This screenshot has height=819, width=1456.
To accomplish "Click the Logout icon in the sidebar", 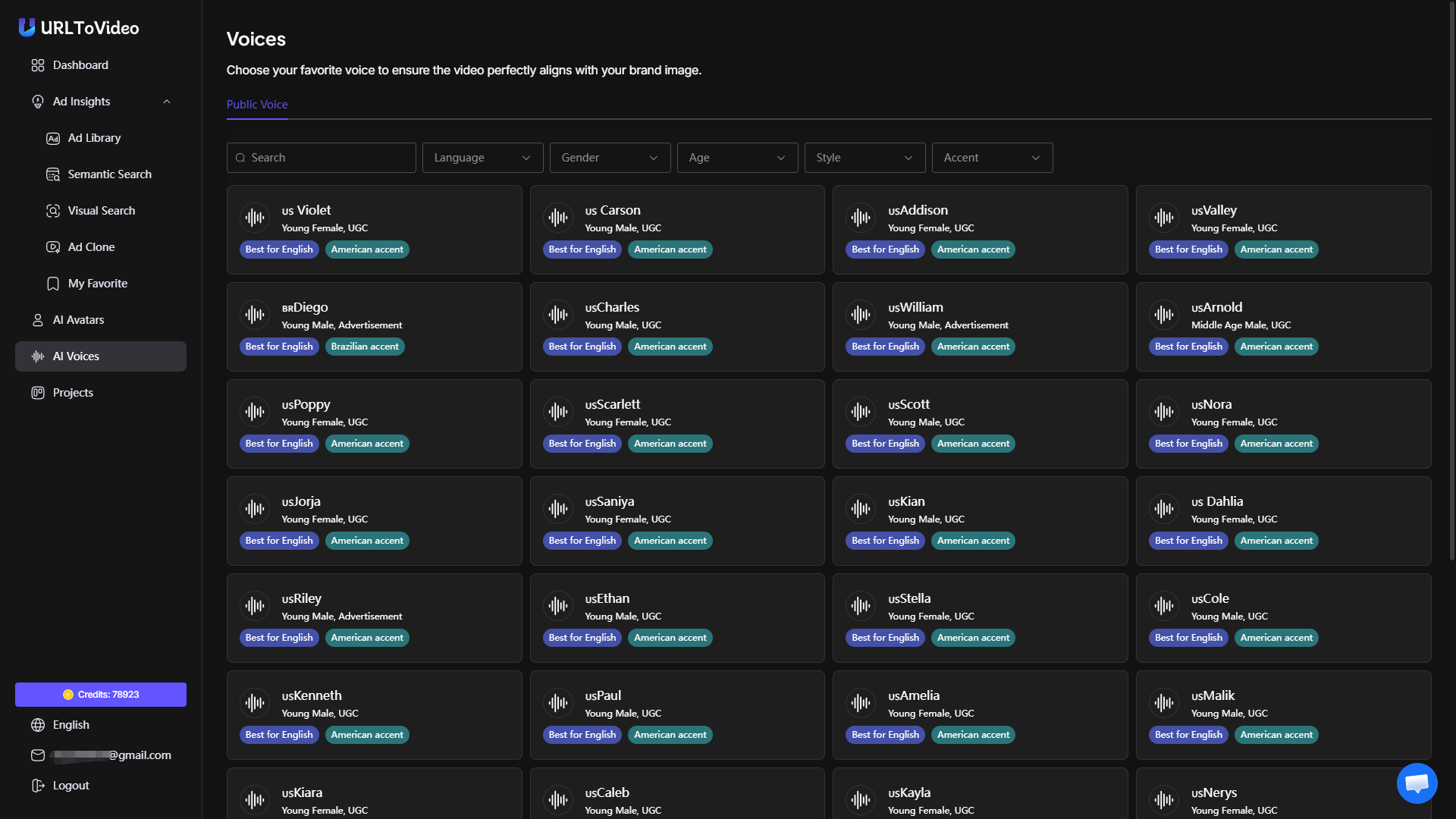I will pos(38,786).
